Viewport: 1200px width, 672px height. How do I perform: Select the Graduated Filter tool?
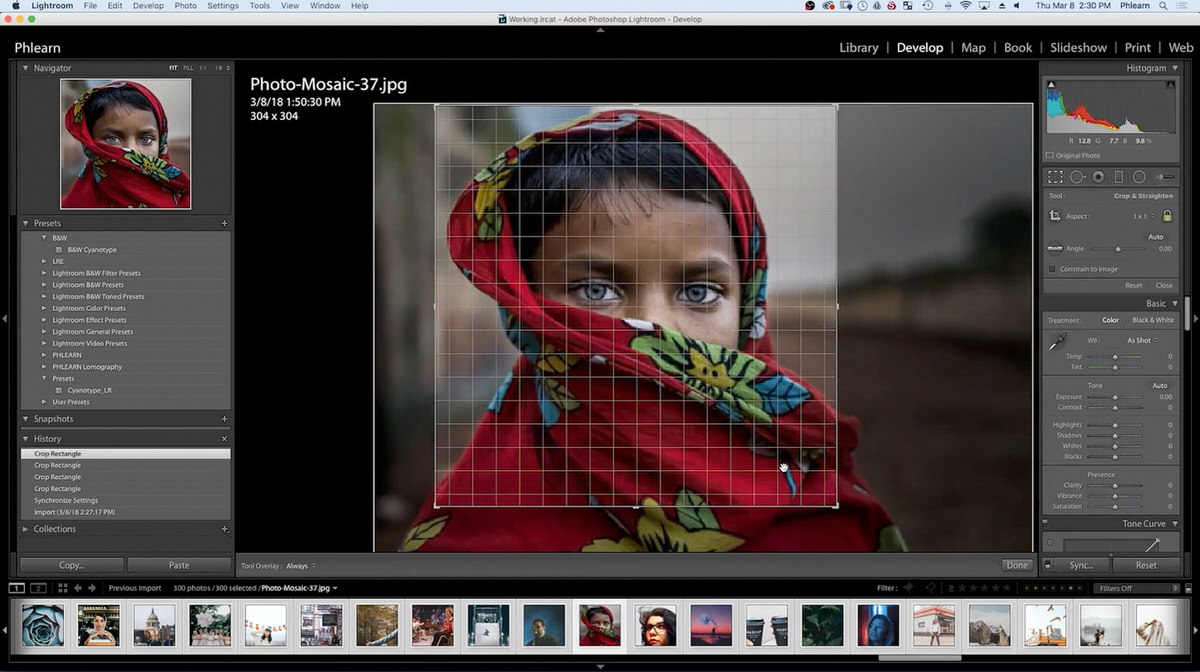(x=1119, y=177)
